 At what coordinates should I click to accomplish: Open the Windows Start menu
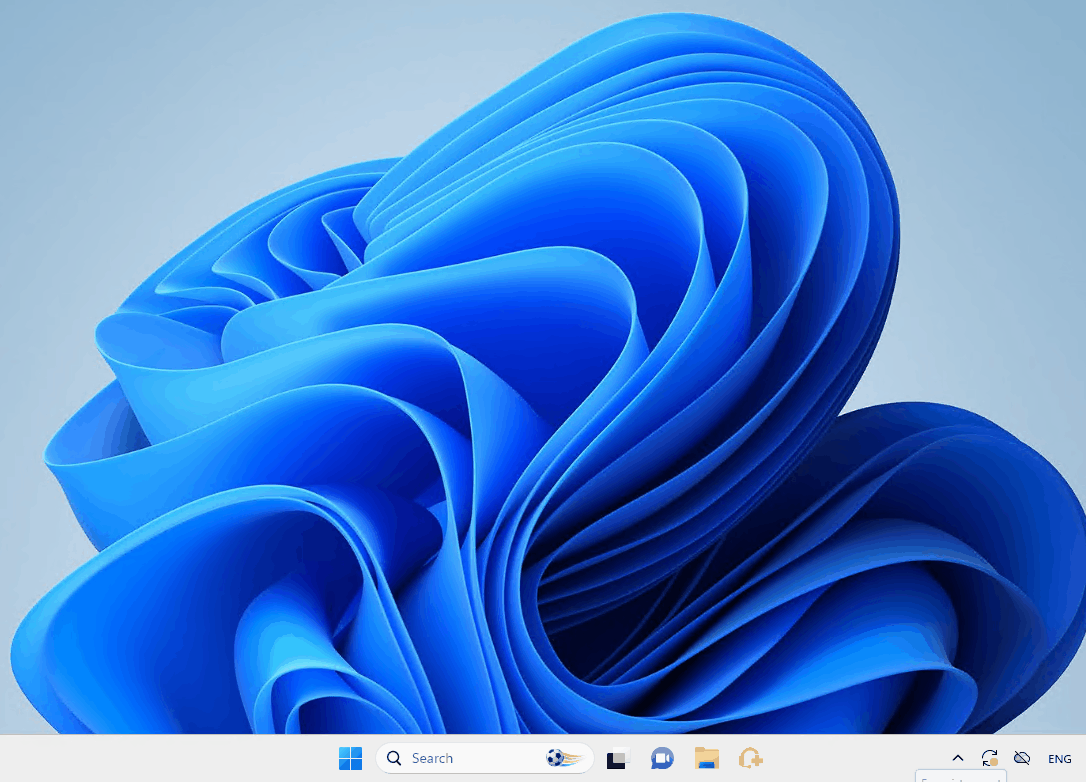[x=350, y=758]
